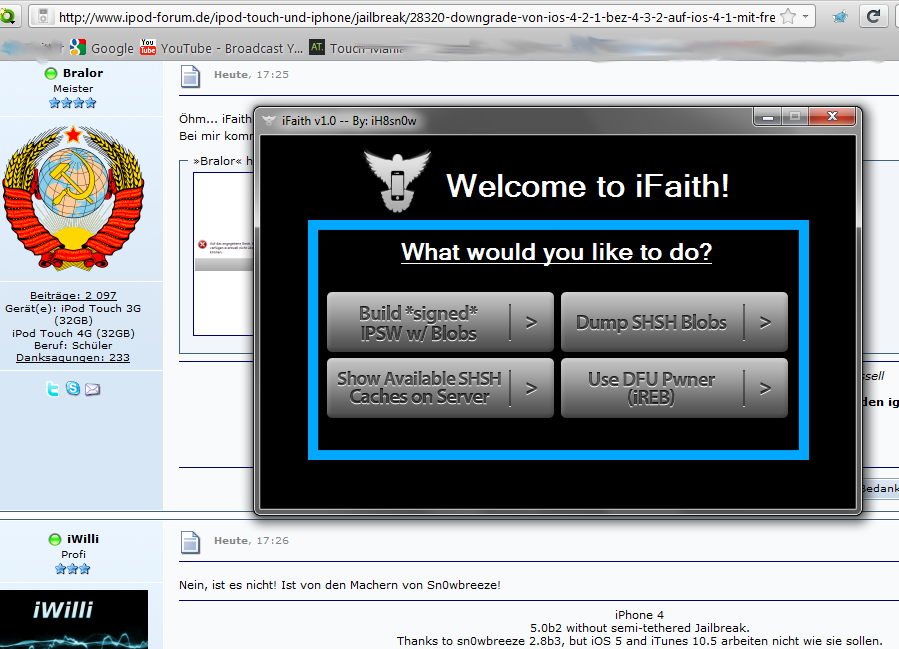Click Bralor's Soviet emblem avatar
Screen dimensions: 899x649
point(73,198)
